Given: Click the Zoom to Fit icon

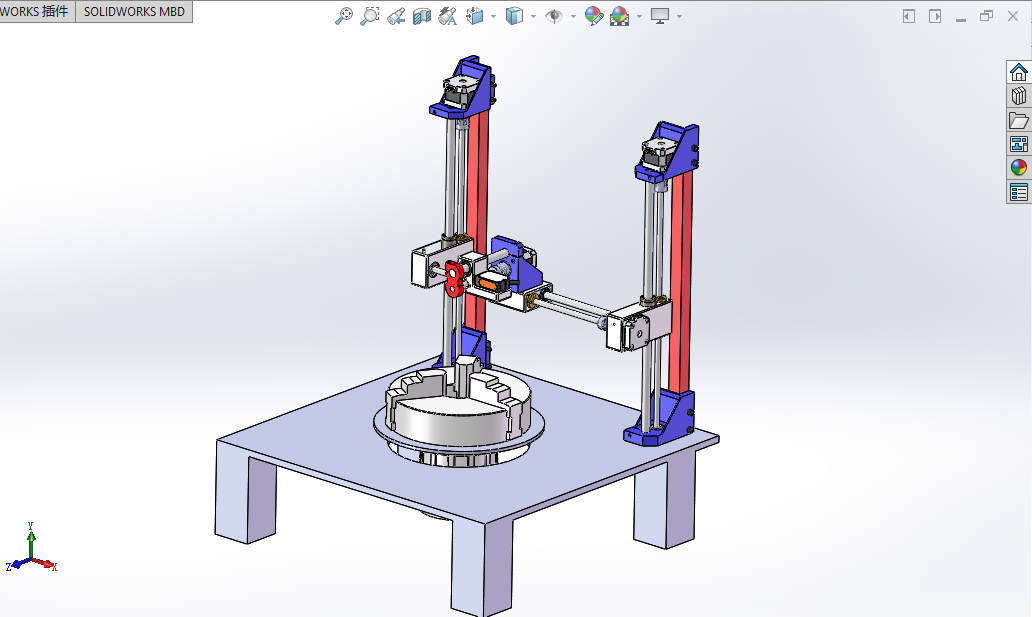Looking at the screenshot, I should tap(344, 16).
